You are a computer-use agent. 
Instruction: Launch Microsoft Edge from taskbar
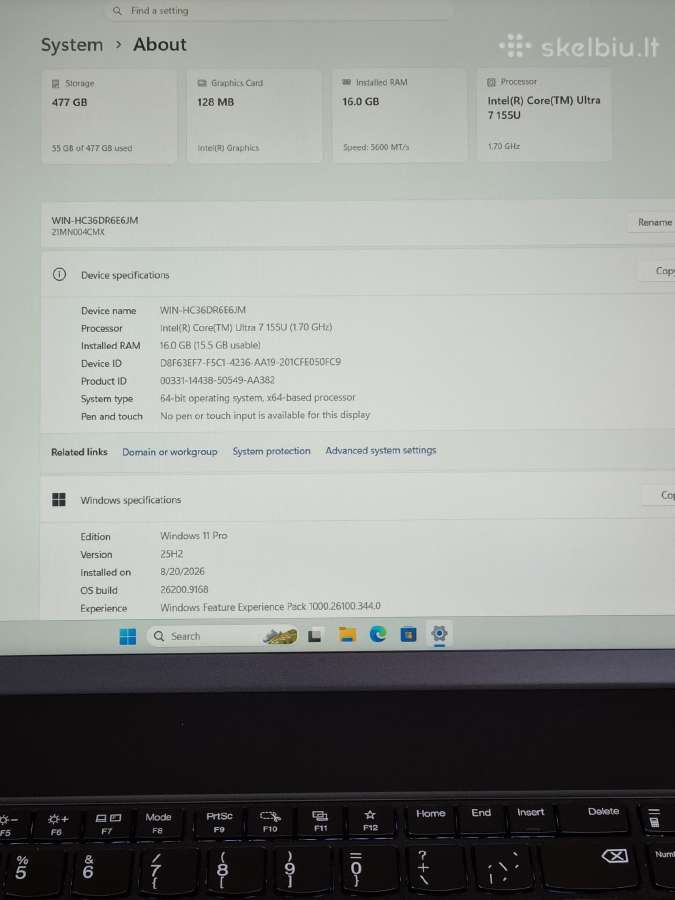pyautogui.click(x=378, y=634)
